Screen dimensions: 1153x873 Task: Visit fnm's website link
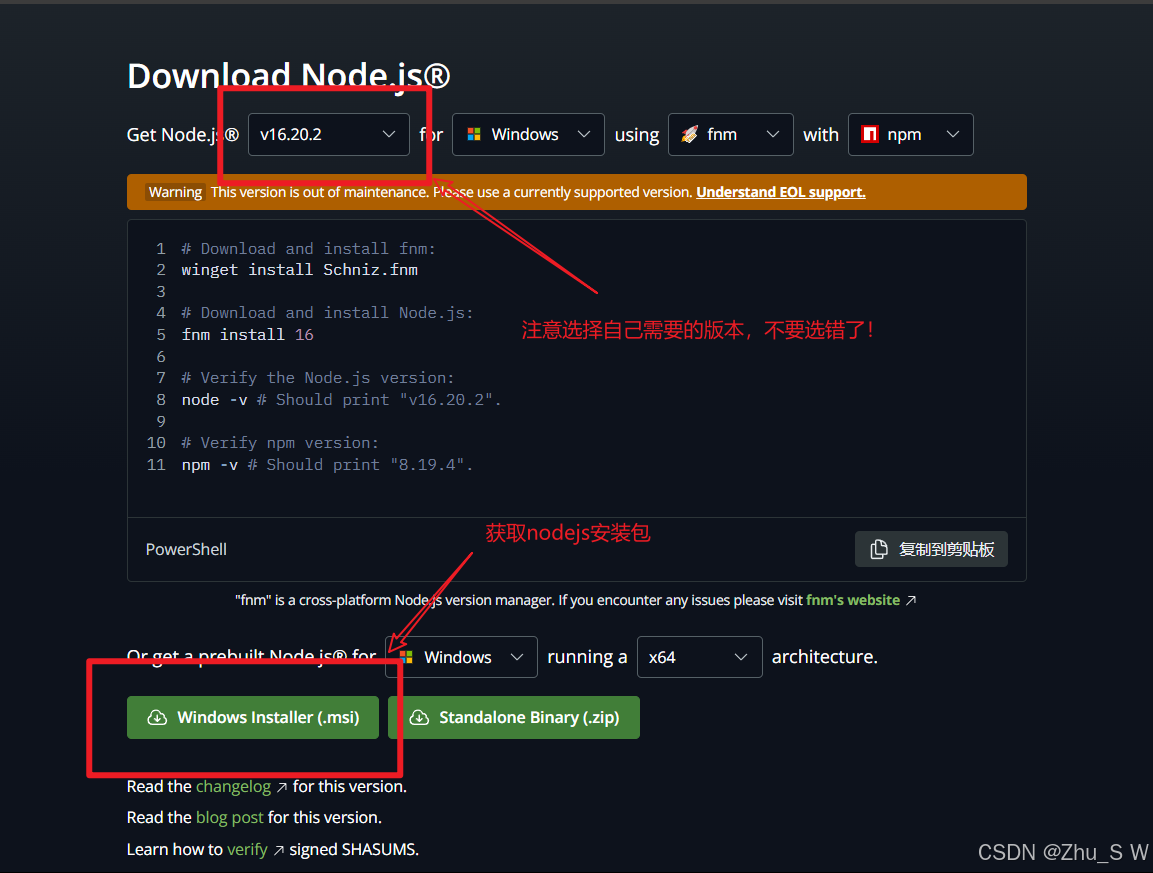(853, 600)
